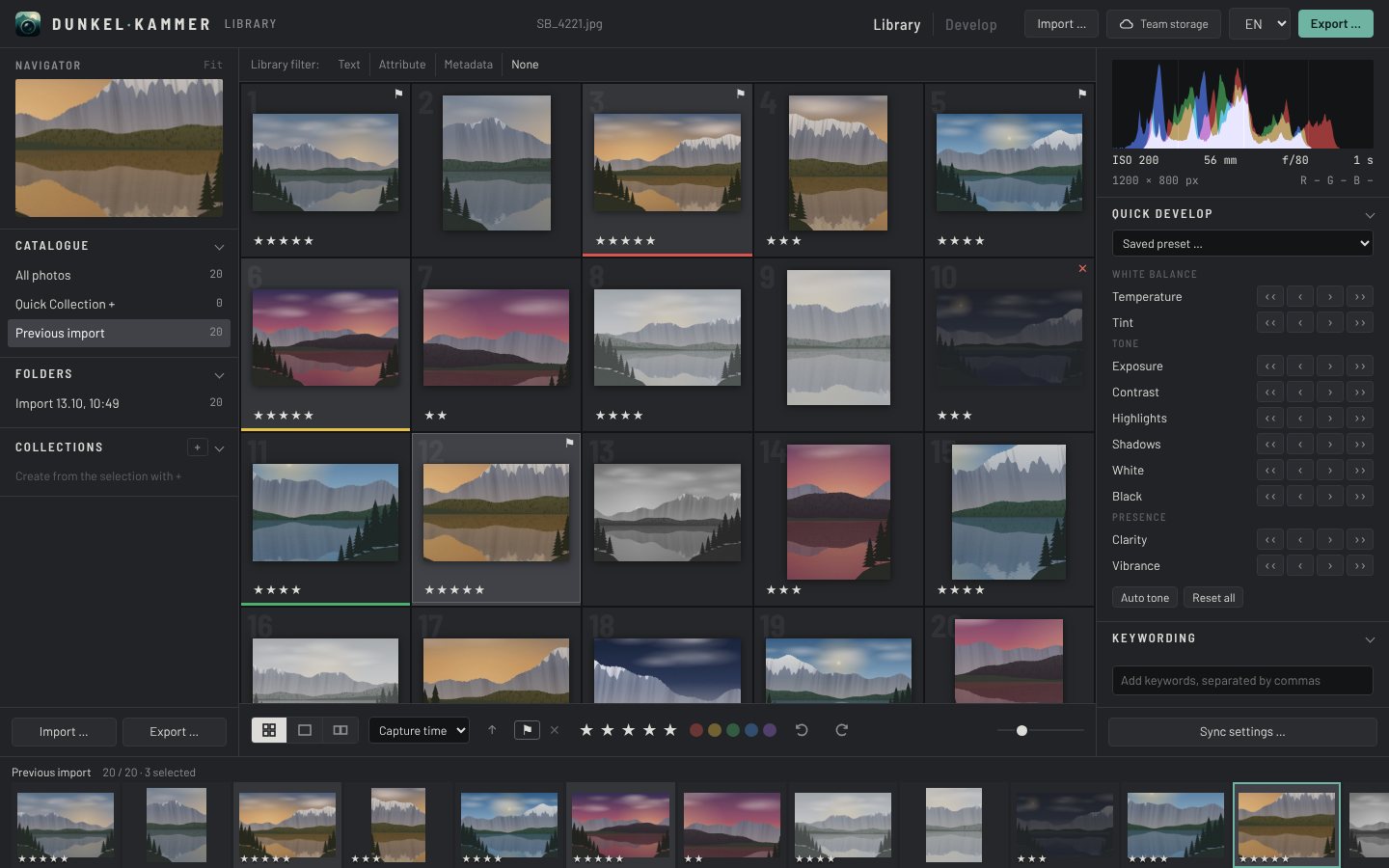Collapse the Folders panel
Image resolution: width=1389 pixels, height=868 pixels.
(x=219, y=375)
